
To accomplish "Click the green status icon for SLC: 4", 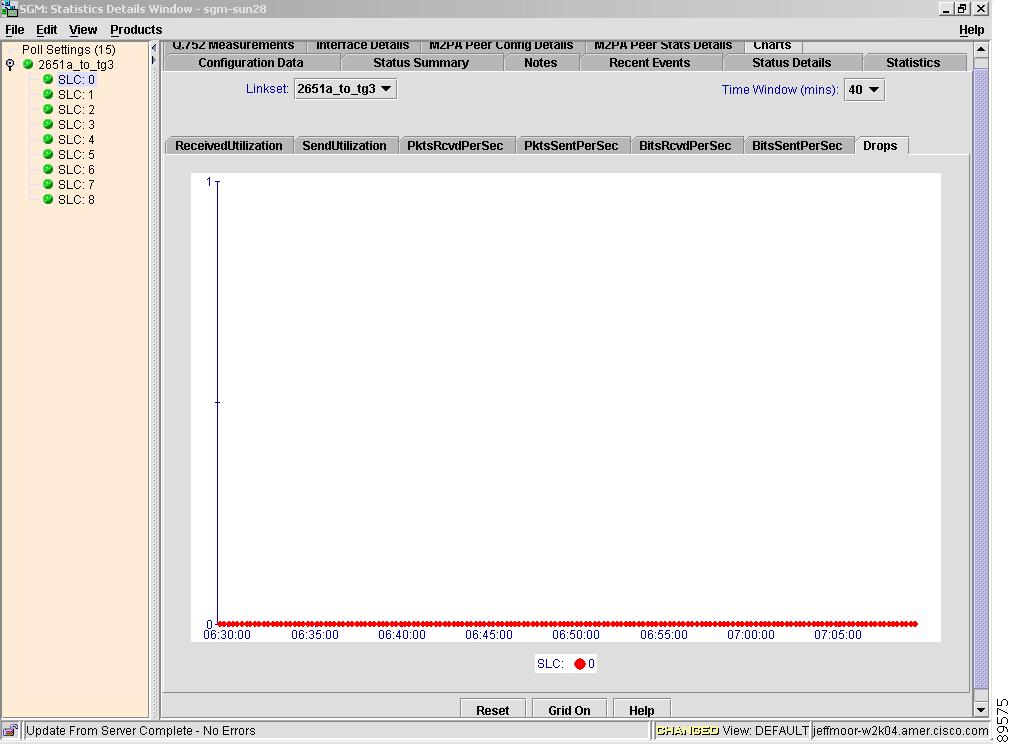I will (x=48, y=139).
